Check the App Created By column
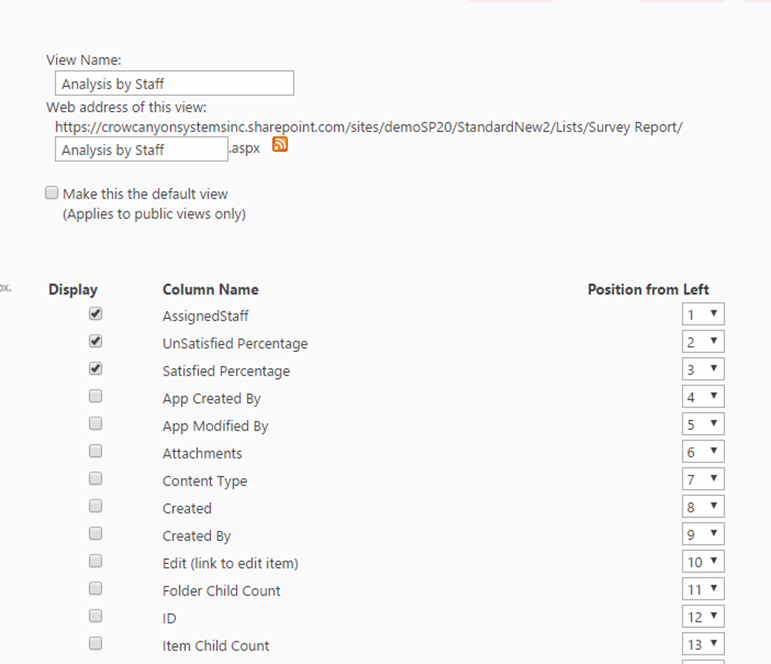 coord(96,396)
